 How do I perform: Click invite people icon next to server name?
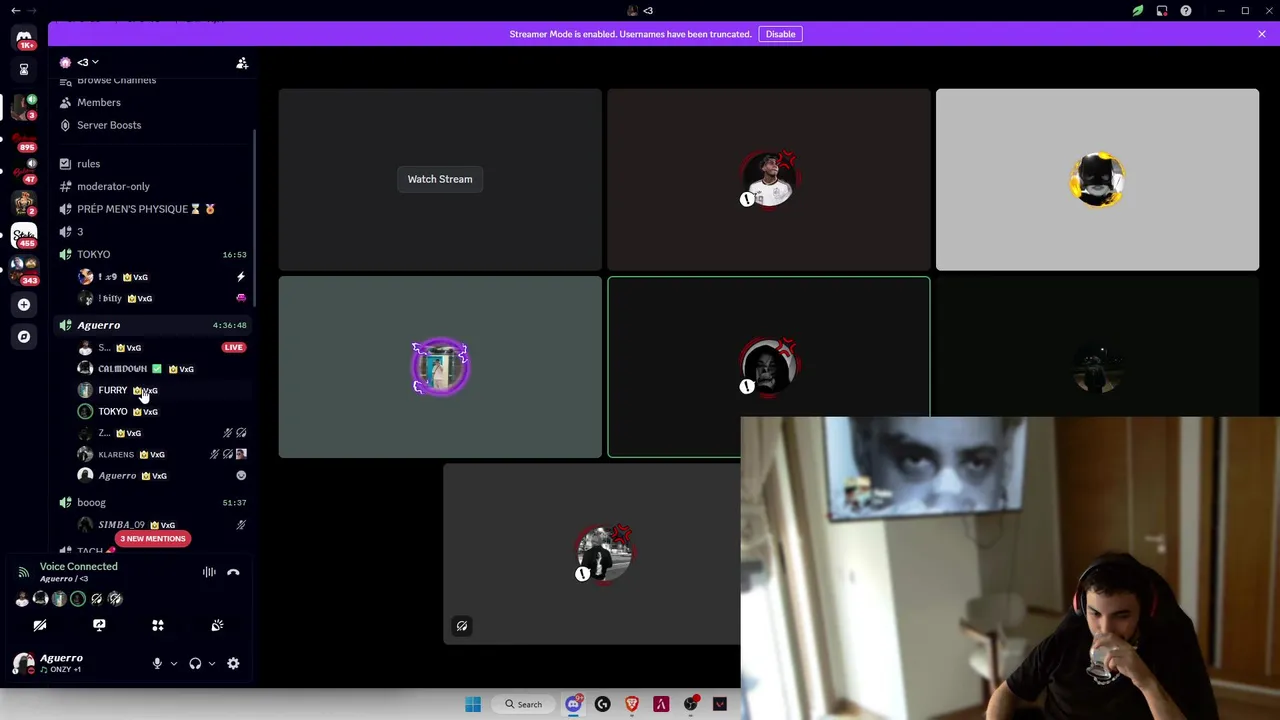241,63
